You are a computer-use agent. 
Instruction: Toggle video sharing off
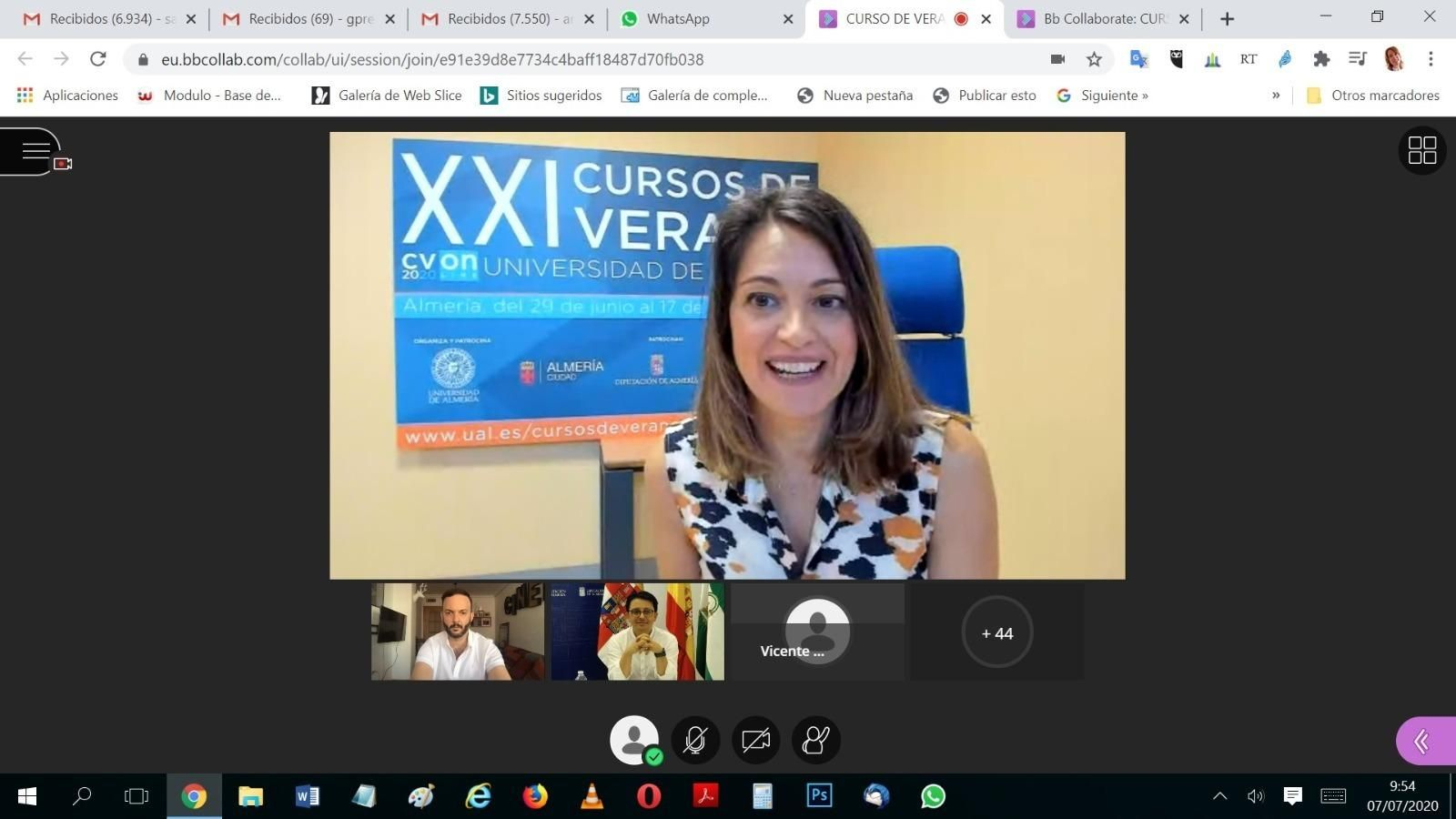pyautogui.click(x=755, y=740)
